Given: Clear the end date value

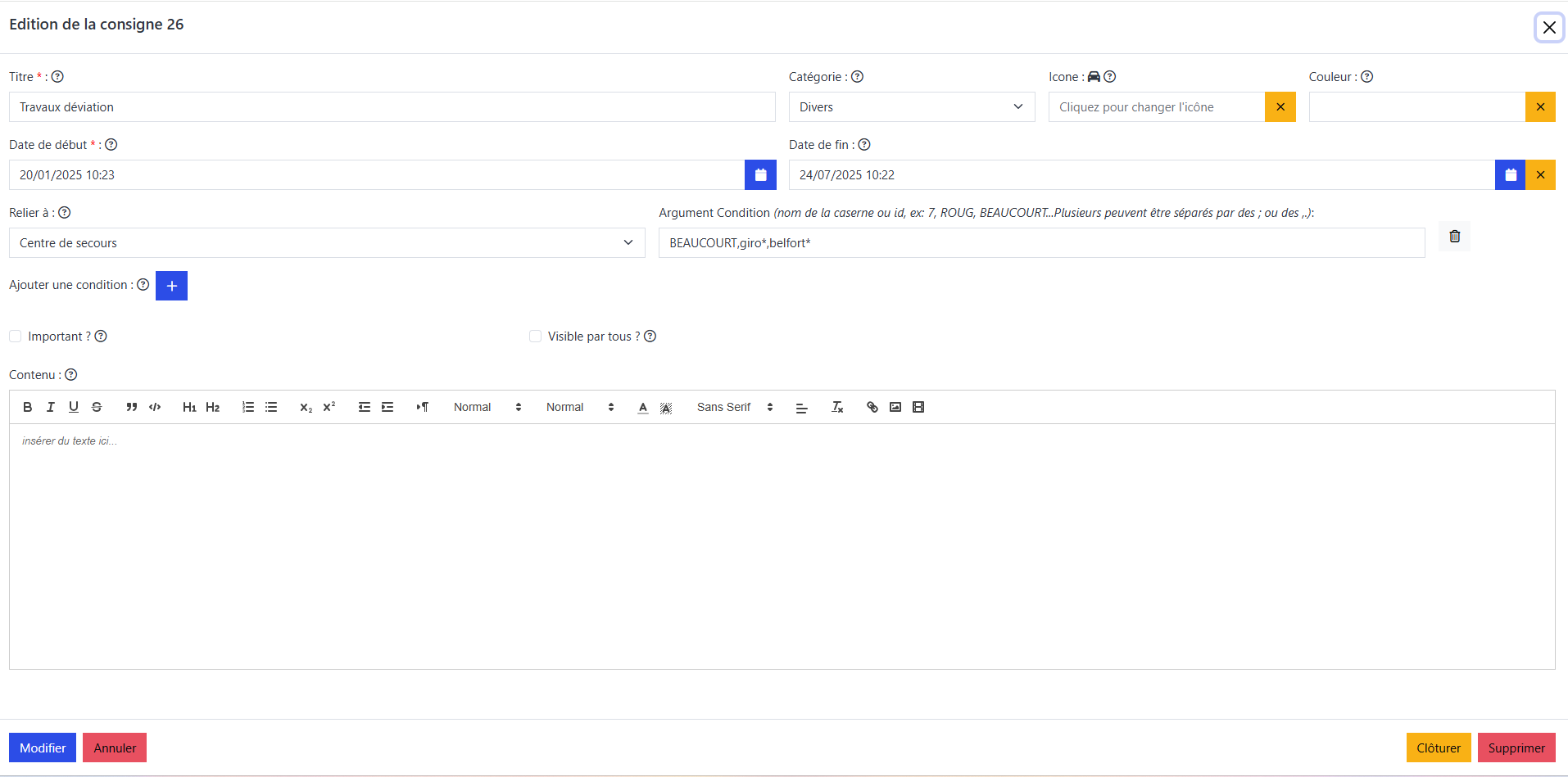Looking at the screenshot, I should pyautogui.click(x=1539, y=175).
